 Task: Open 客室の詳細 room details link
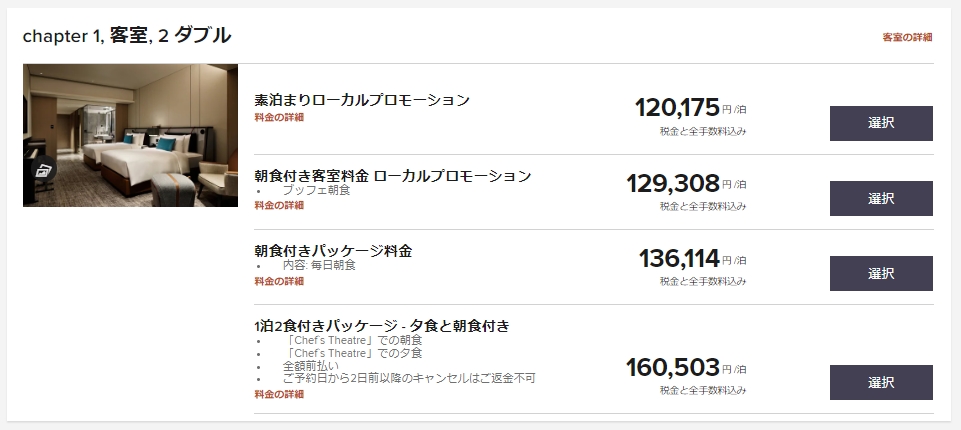907,37
